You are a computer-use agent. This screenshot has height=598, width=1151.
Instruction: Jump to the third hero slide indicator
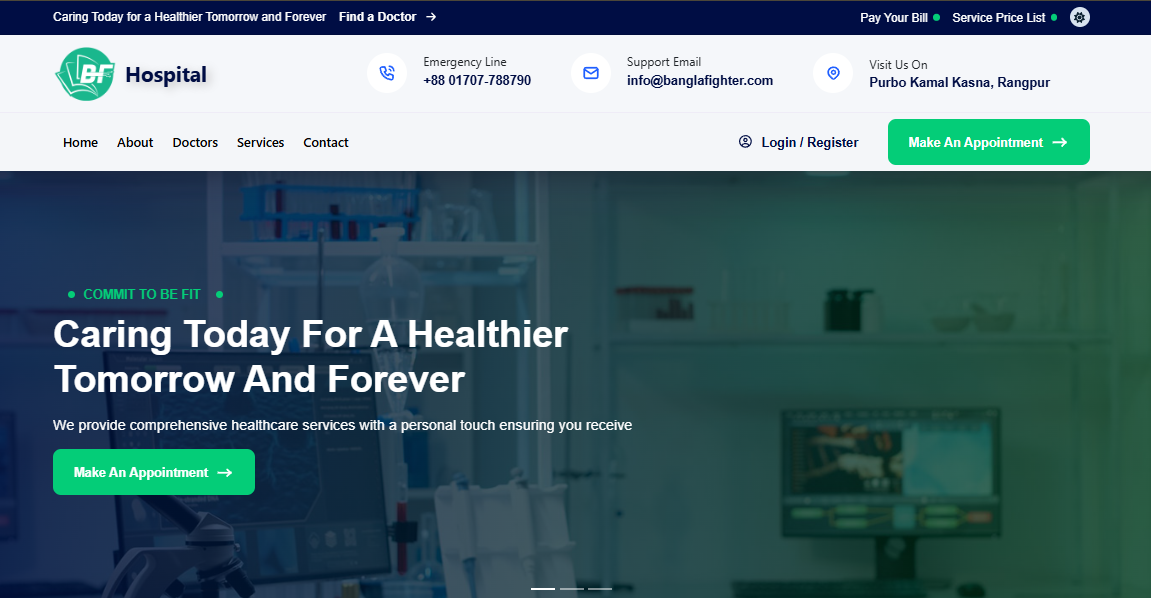tap(600, 588)
